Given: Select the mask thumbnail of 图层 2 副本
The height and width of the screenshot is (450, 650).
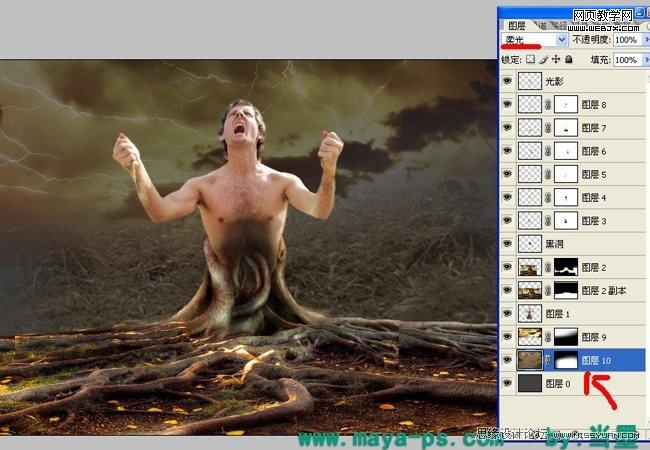Looking at the screenshot, I should 566,290.
